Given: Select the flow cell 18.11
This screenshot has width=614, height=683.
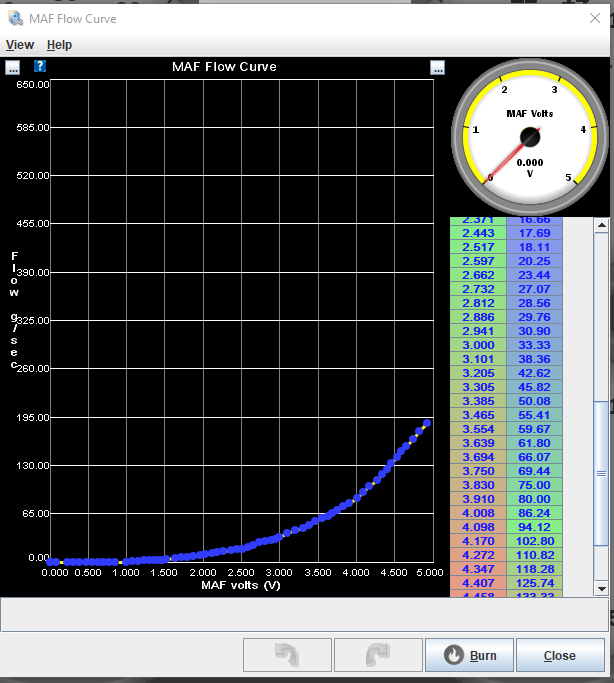Looking at the screenshot, I should 534,247.
